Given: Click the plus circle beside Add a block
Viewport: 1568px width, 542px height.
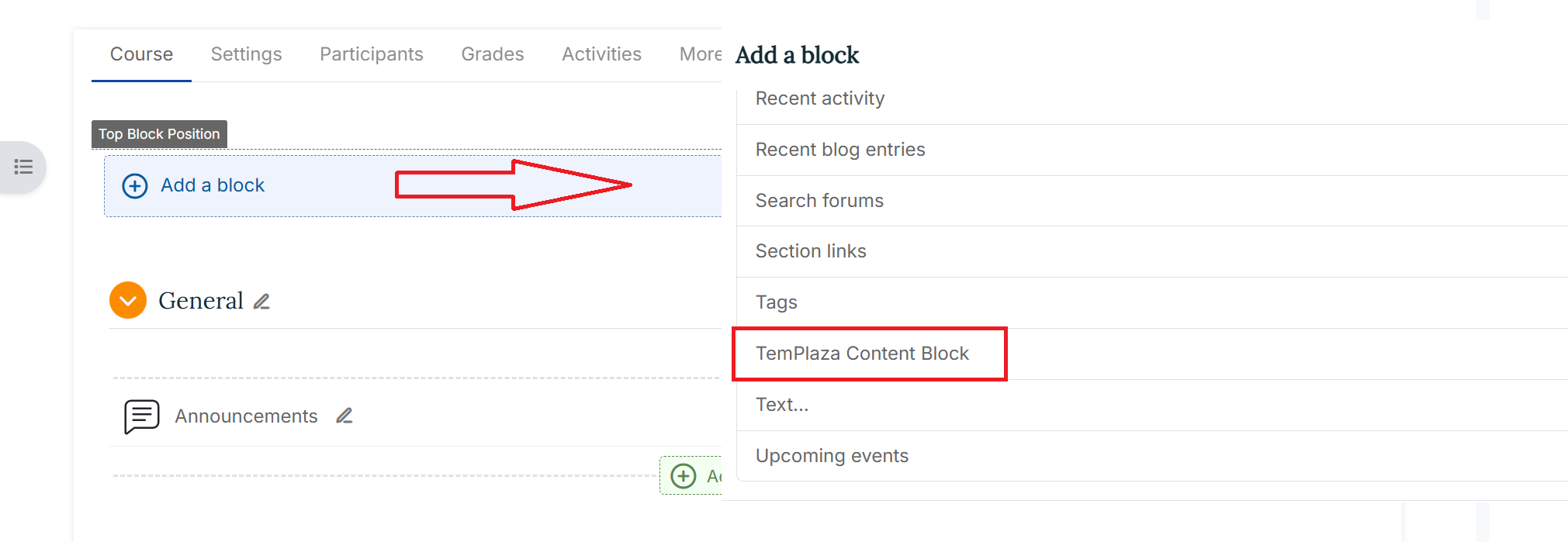Looking at the screenshot, I should (134, 186).
